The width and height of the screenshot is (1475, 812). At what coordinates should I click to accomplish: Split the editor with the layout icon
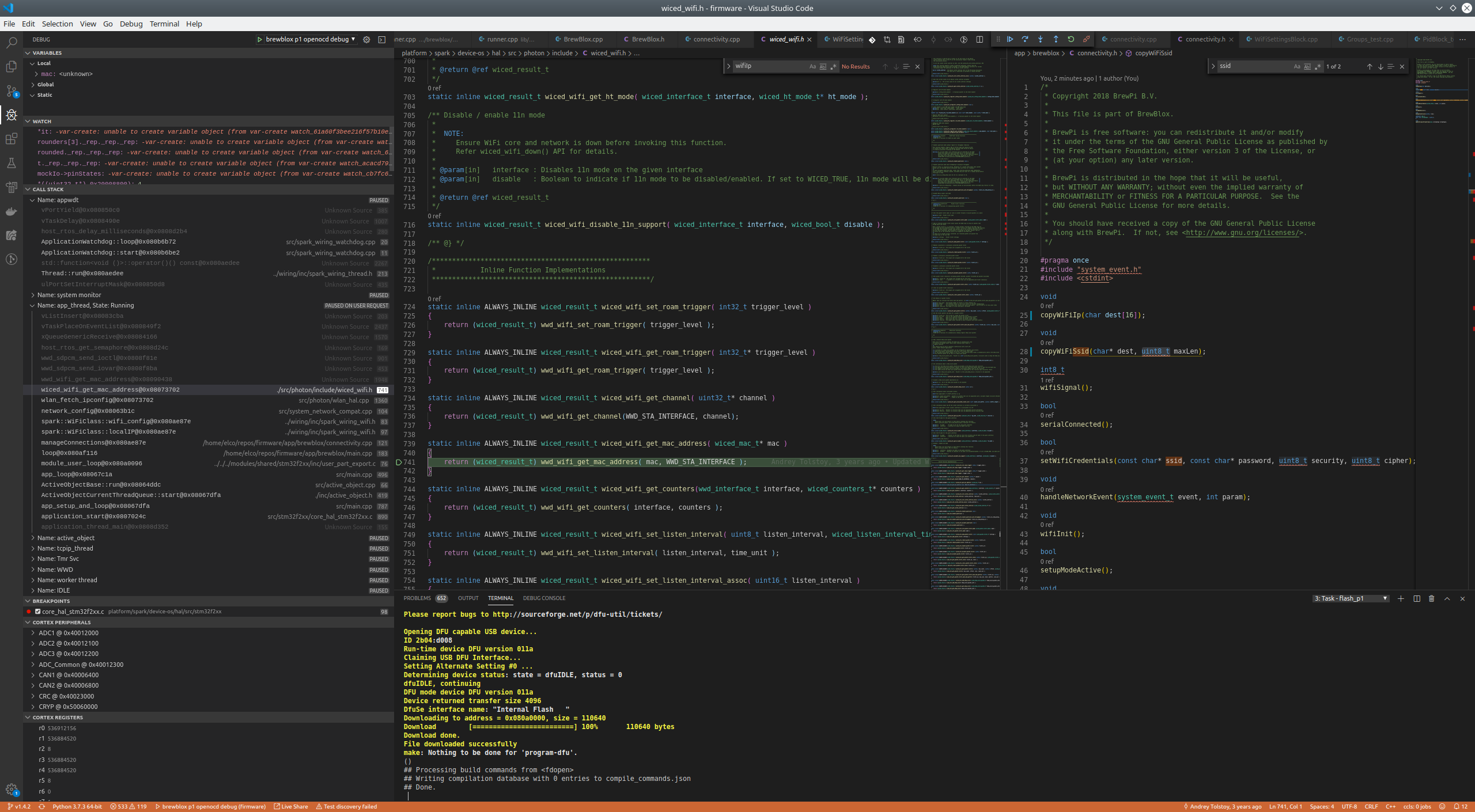tap(979, 39)
